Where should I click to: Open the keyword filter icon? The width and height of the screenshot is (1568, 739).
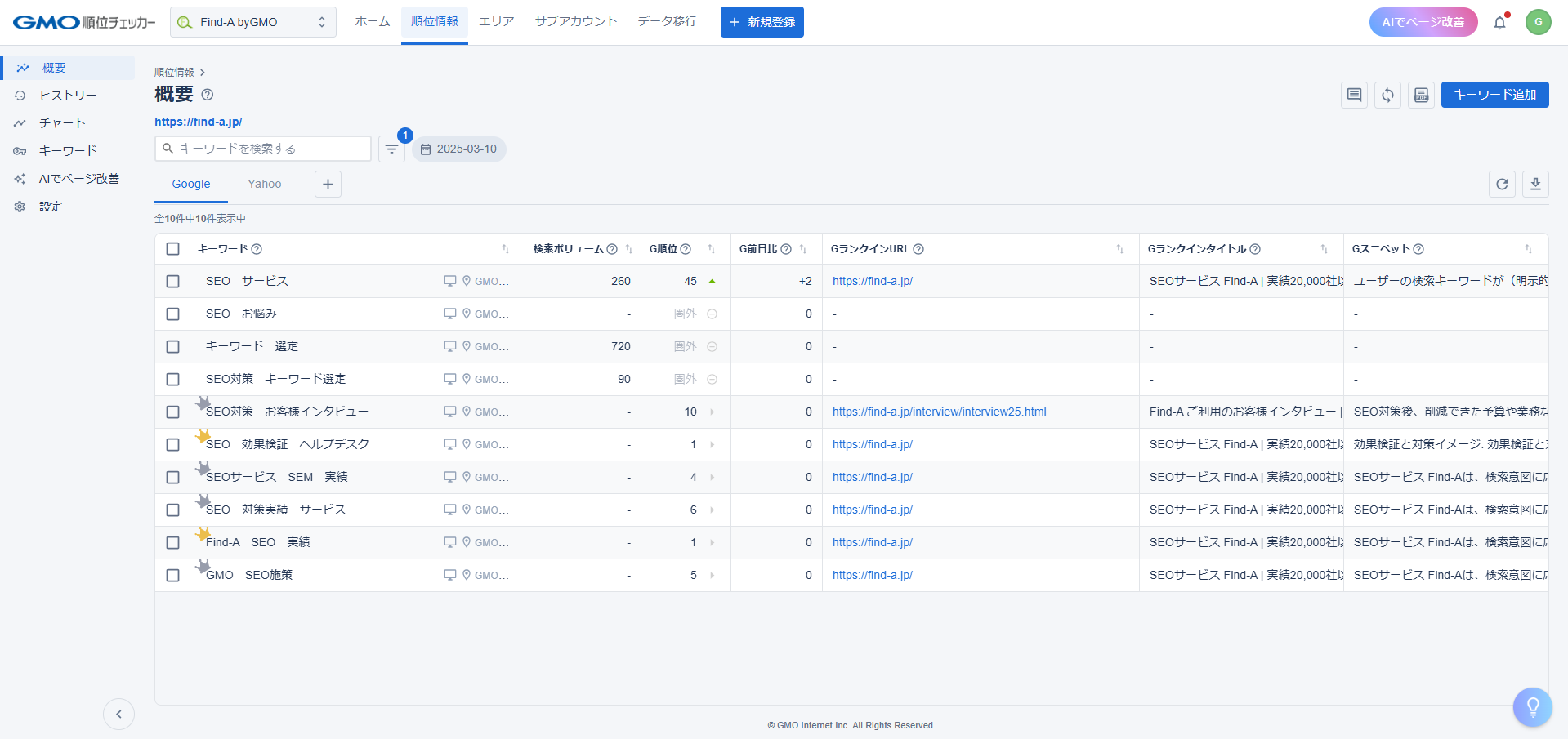coord(391,149)
